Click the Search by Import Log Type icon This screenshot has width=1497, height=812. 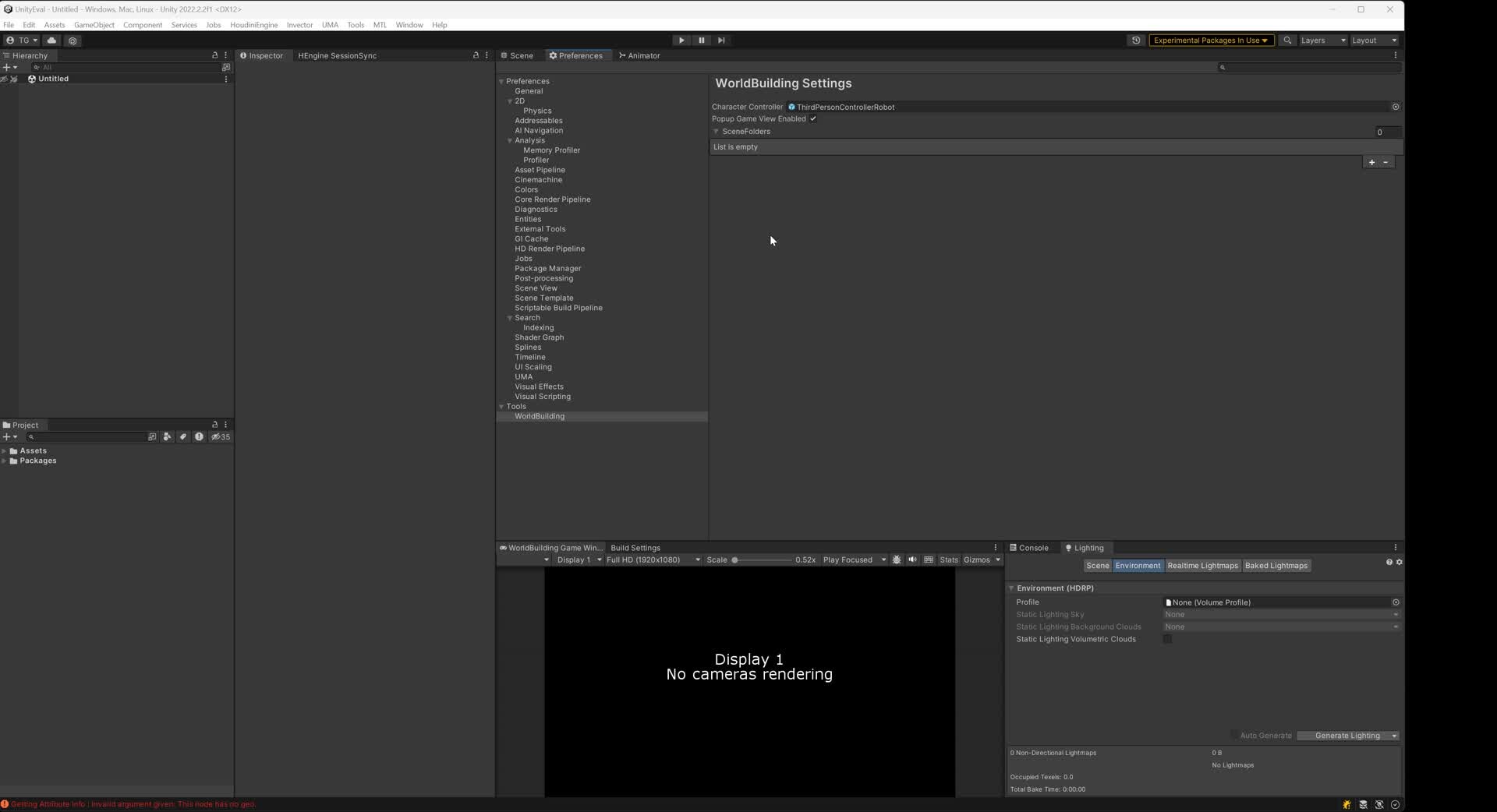tap(199, 437)
